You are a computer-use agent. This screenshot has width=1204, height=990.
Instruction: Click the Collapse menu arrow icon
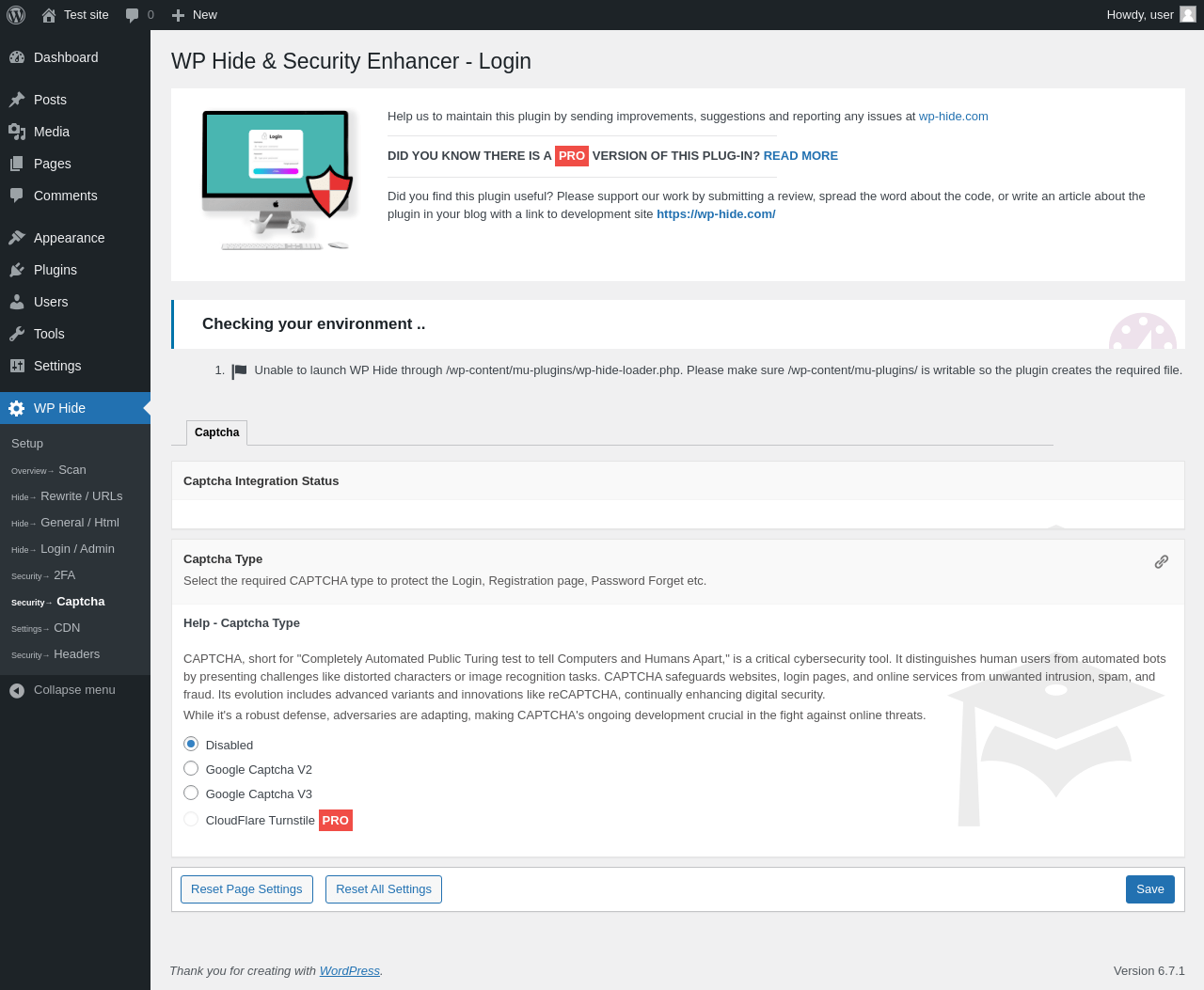[17, 690]
